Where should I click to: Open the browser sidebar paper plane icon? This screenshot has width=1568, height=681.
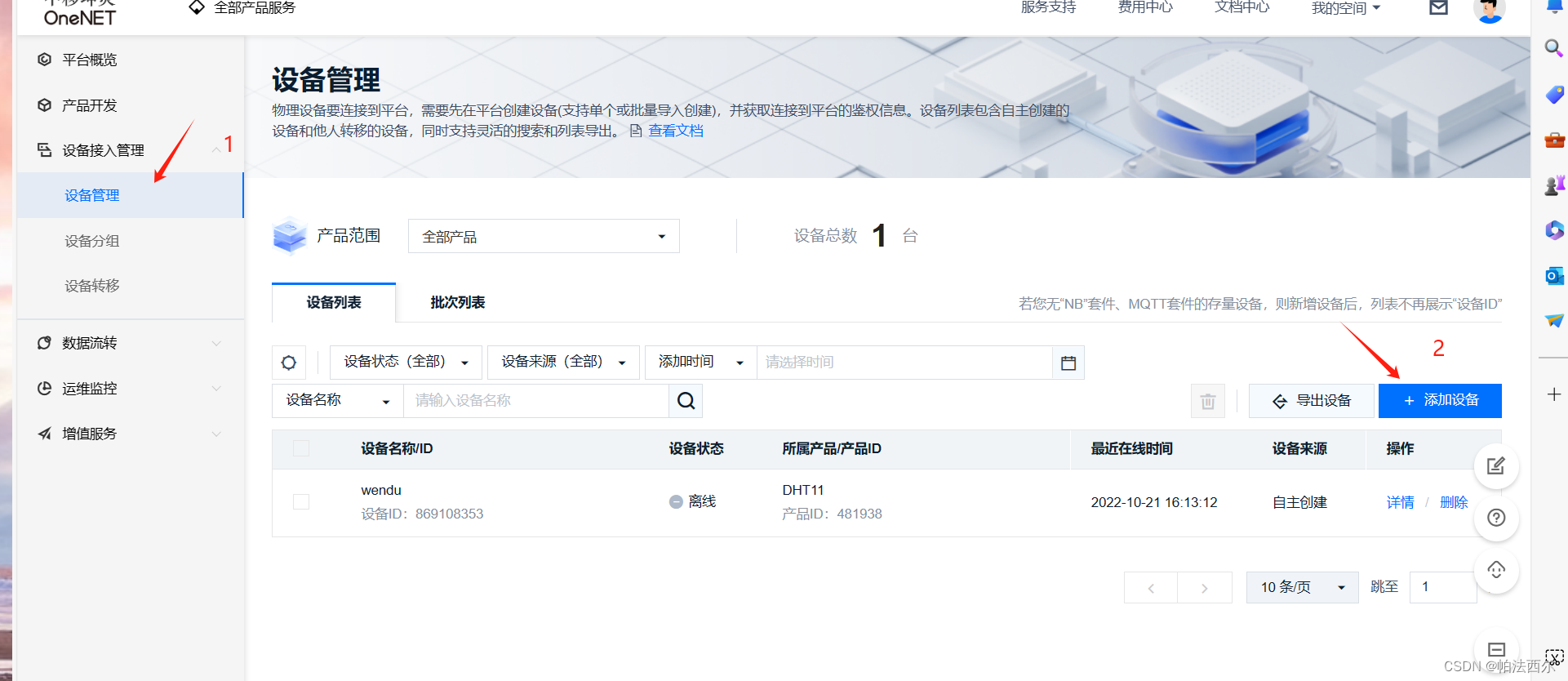[1554, 320]
